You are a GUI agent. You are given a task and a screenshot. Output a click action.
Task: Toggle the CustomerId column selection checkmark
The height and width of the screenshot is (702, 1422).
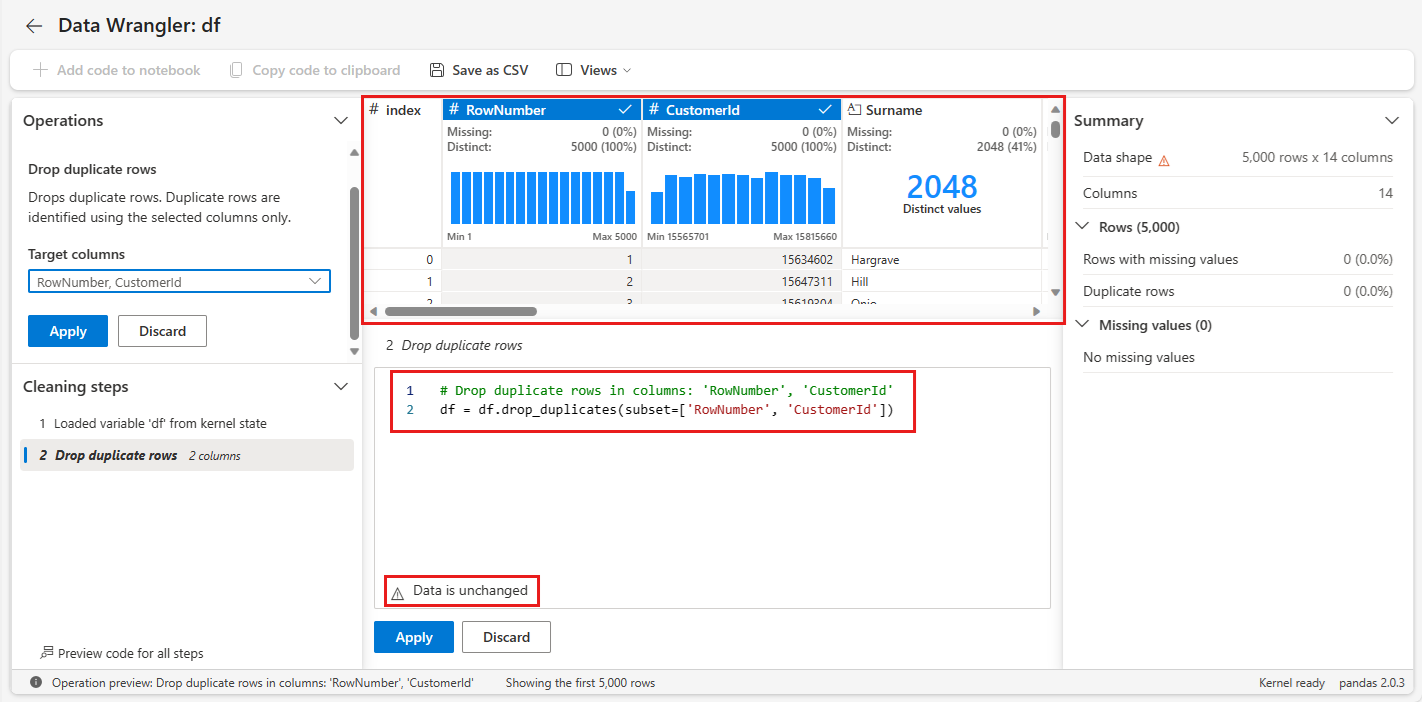(825, 110)
